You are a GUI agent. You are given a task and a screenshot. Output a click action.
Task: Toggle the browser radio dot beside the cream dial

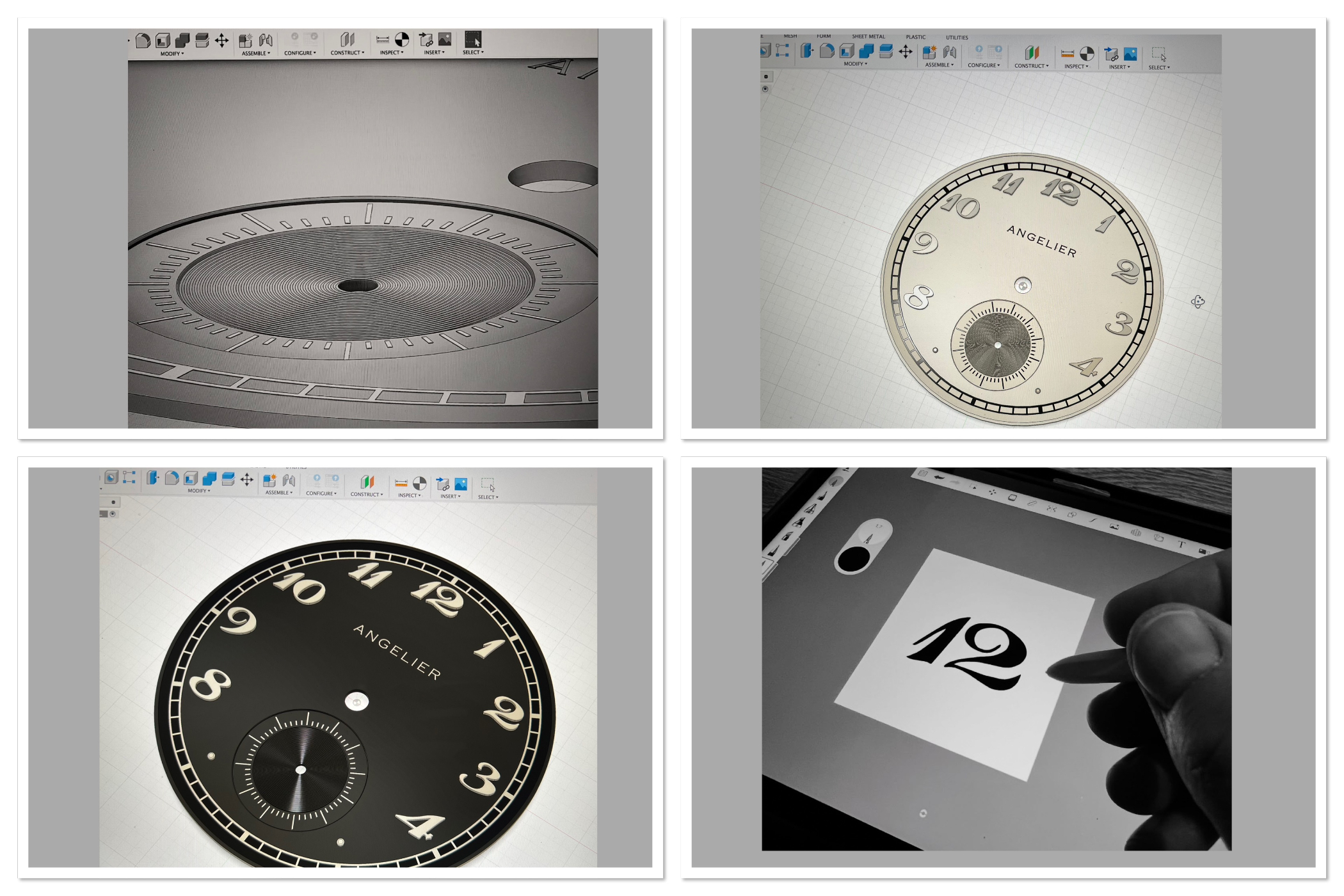(x=765, y=89)
